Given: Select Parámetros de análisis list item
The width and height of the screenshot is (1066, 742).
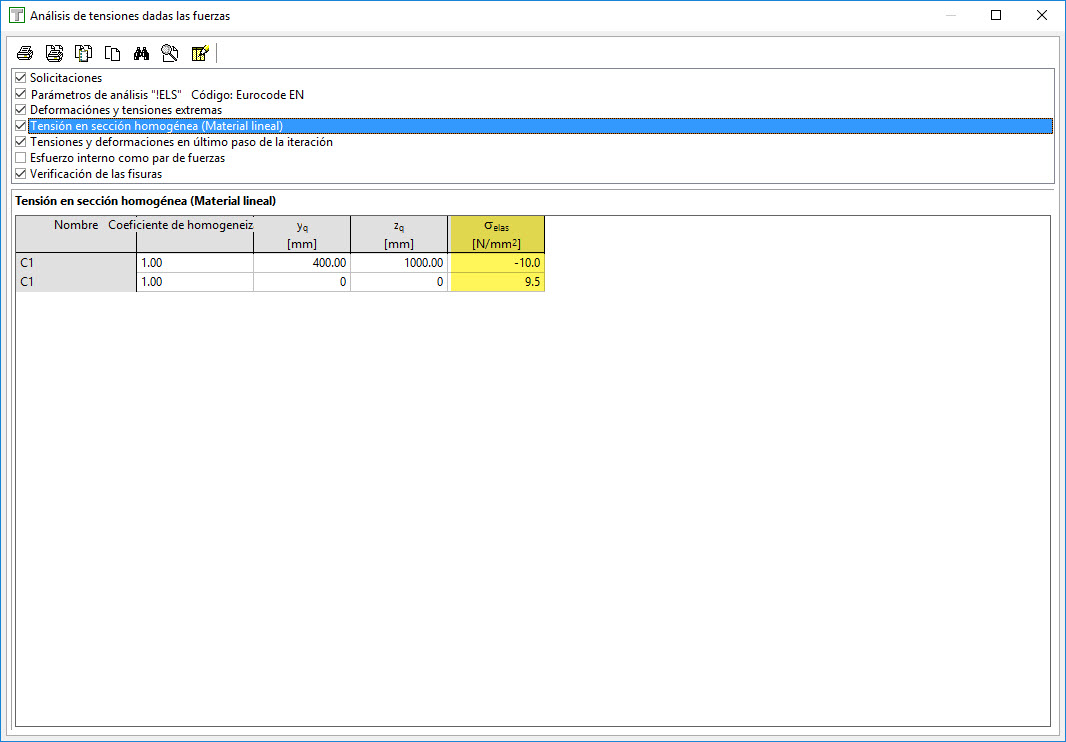Looking at the screenshot, I should pyautogui.click(x=166, y=94).
